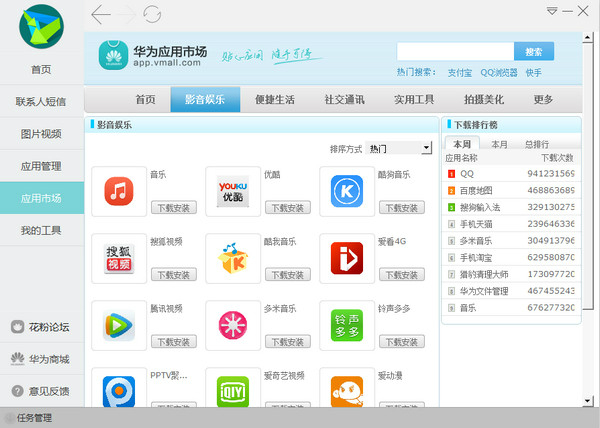Refresh the page with circular arrow
Viewport: 600px width, 428px height.
pos(152,15)
